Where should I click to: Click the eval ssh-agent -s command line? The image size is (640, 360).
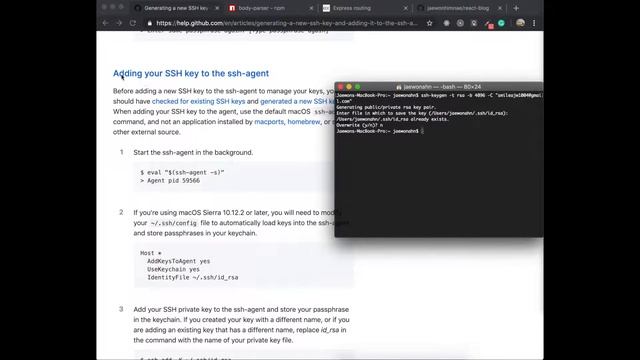click(x=182, y=172)
